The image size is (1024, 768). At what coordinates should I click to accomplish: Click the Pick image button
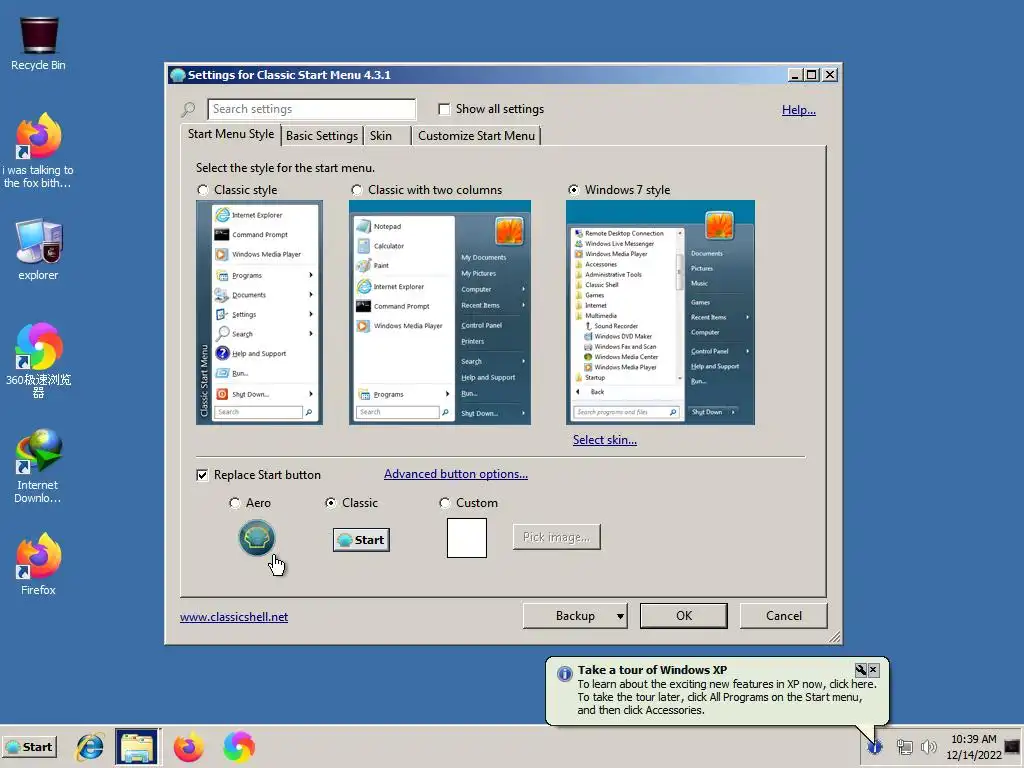click(x=556, y=537)
